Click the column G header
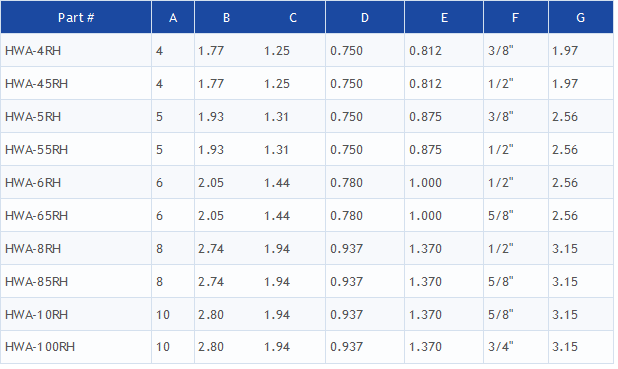 (x=581, y=17)
